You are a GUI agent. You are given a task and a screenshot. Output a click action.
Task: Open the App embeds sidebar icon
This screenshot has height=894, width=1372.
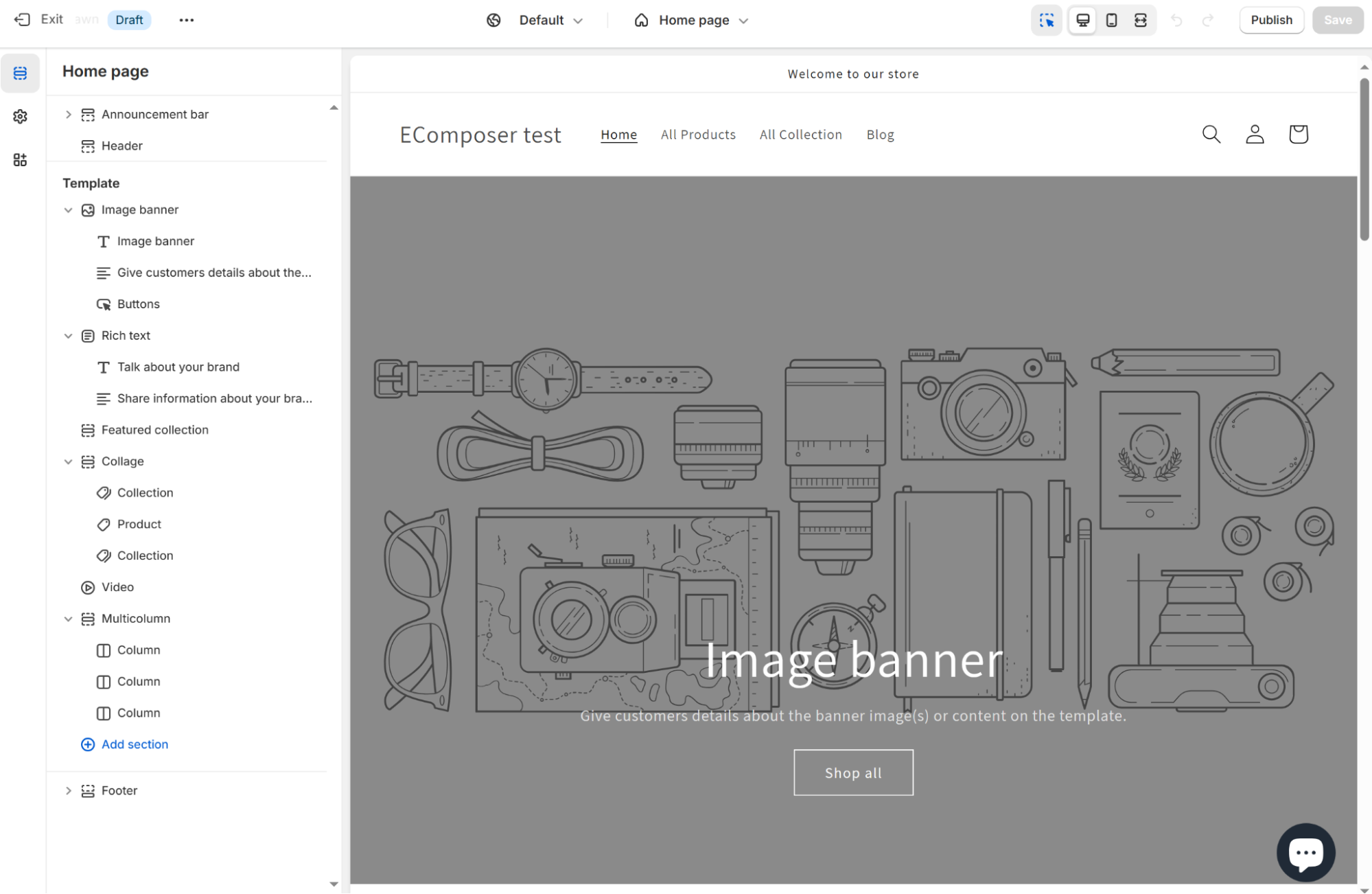coord(20,160)
